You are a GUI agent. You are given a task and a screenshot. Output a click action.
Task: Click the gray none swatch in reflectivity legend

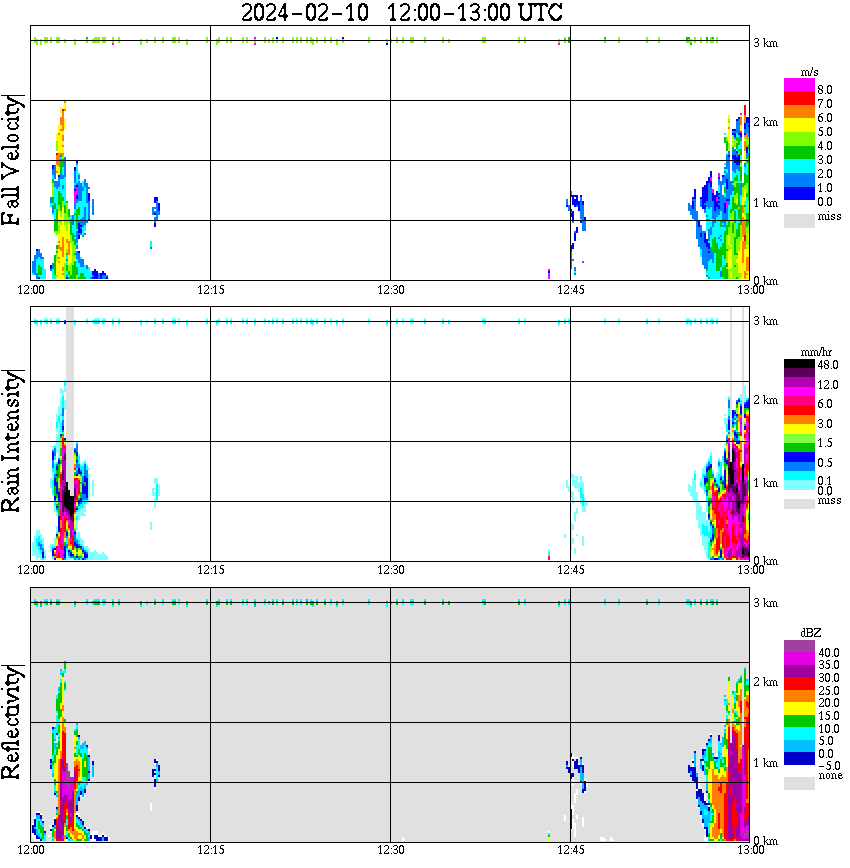click(799, 783)
